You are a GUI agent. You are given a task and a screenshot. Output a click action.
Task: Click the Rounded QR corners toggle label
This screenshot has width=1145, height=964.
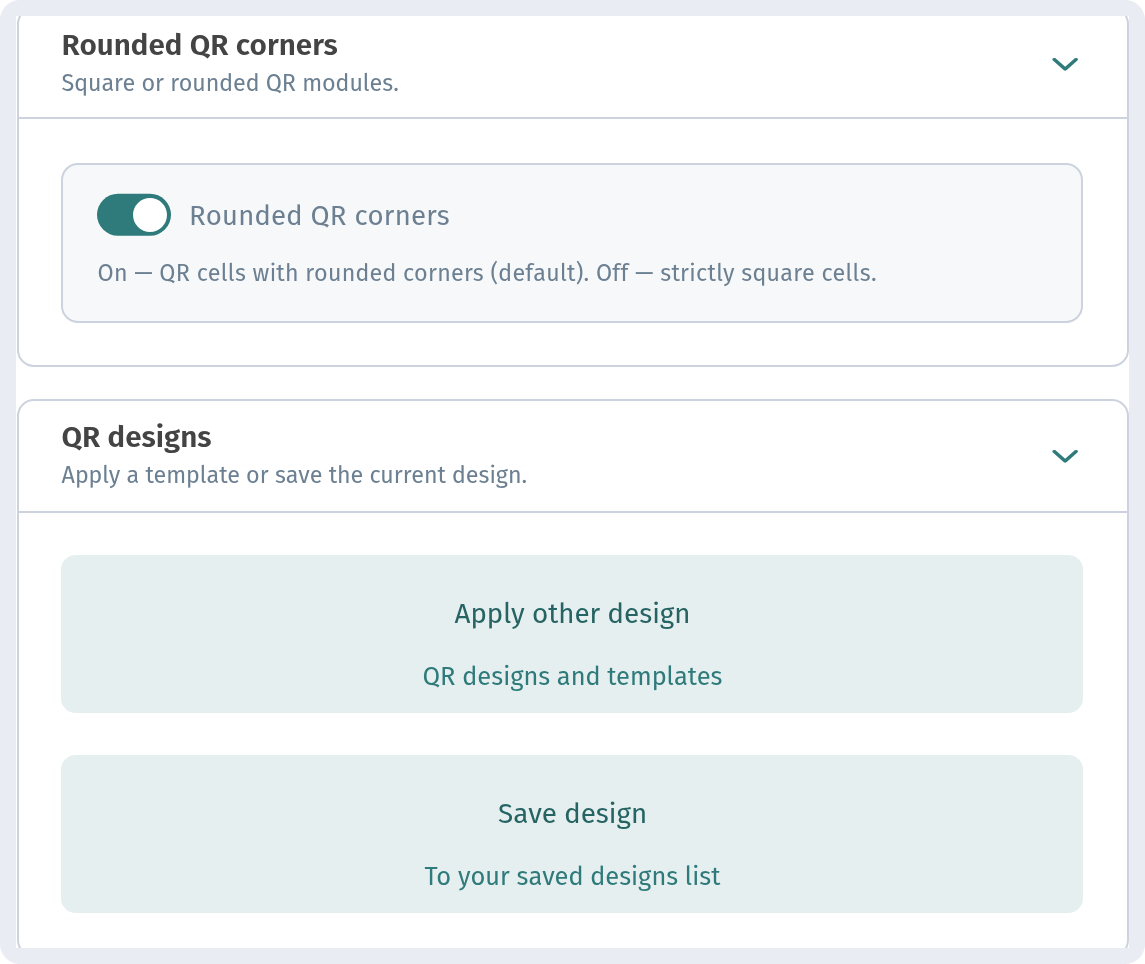(x=319, y=215)
